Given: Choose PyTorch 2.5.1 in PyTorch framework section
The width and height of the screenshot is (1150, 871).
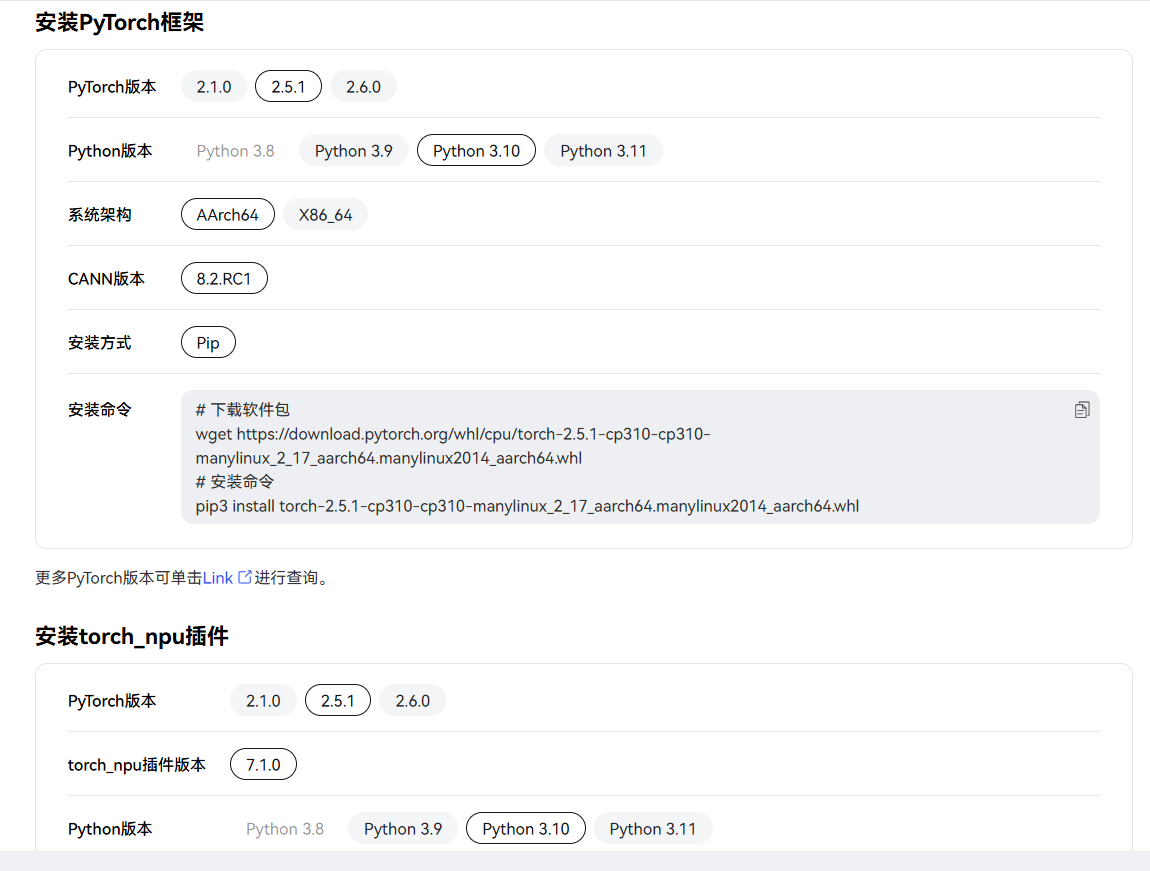Looking at the screenshot, I should click(288, 87).
